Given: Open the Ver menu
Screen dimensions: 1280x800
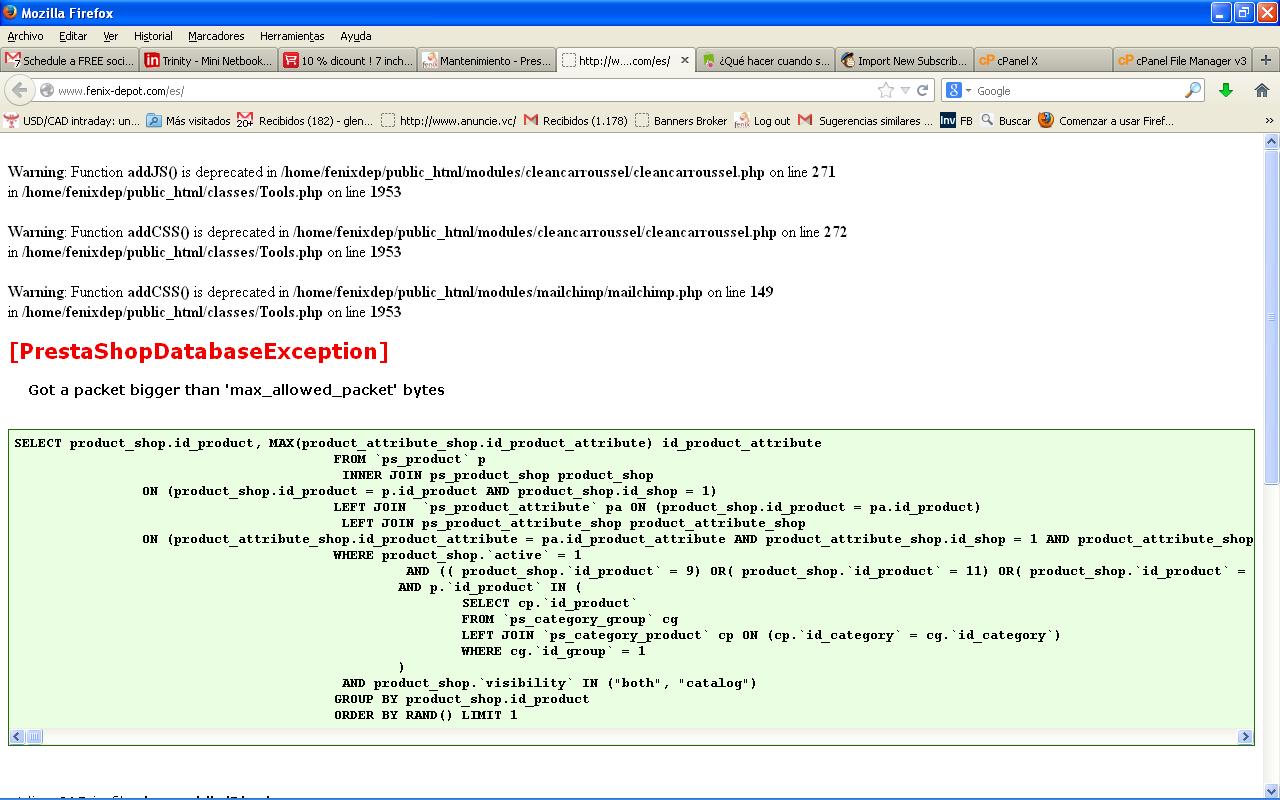Looking at the screenshot, I should point(111,36).
